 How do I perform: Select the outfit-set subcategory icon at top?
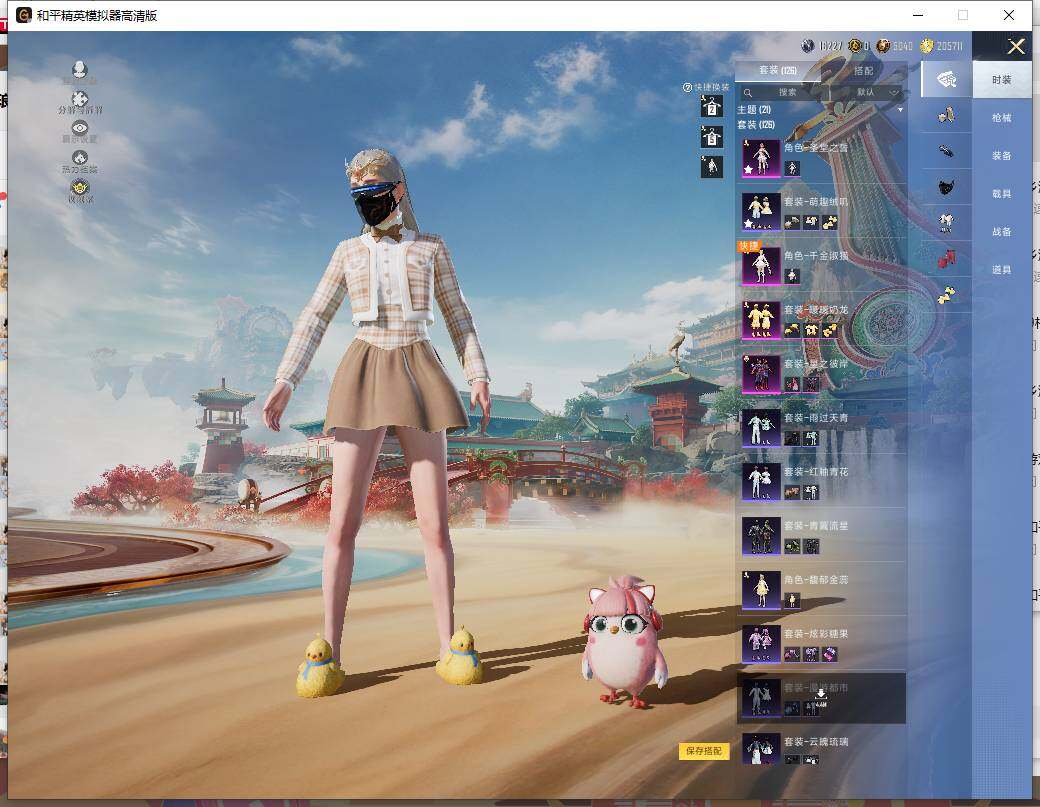pos(946,80)
